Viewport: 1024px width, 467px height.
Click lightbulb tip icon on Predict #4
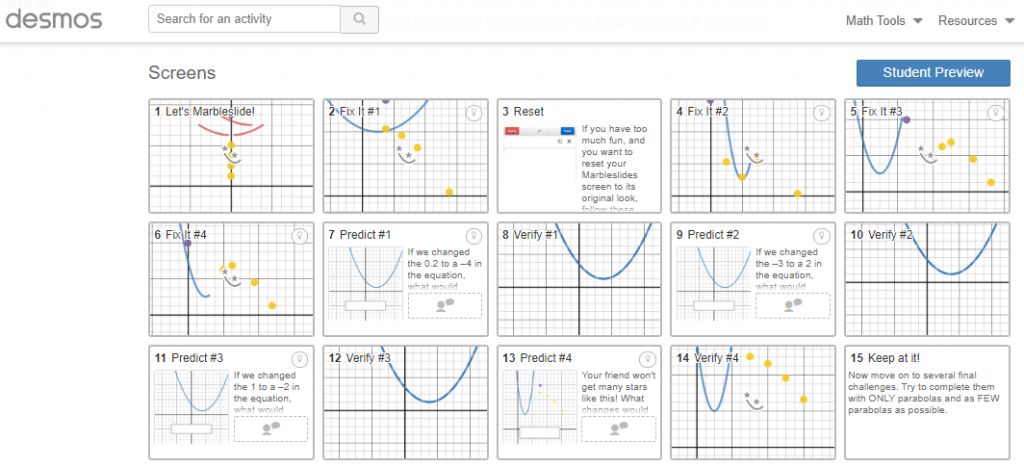647,359
